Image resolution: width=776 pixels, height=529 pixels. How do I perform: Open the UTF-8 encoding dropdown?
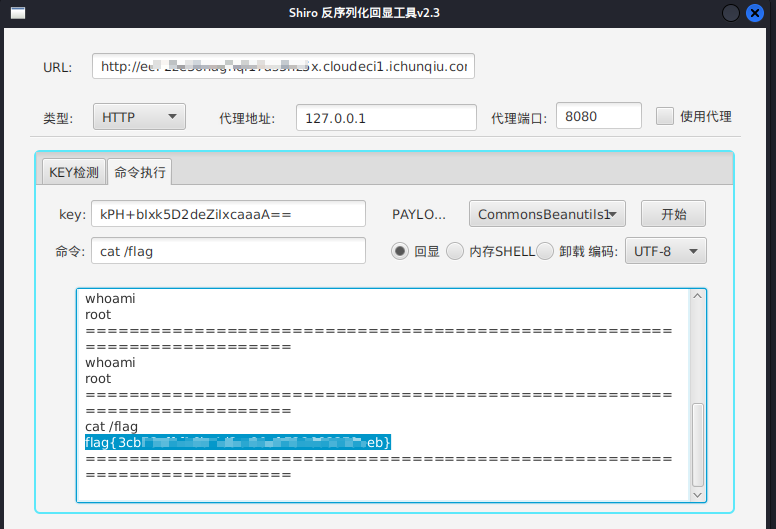(666, 251)
